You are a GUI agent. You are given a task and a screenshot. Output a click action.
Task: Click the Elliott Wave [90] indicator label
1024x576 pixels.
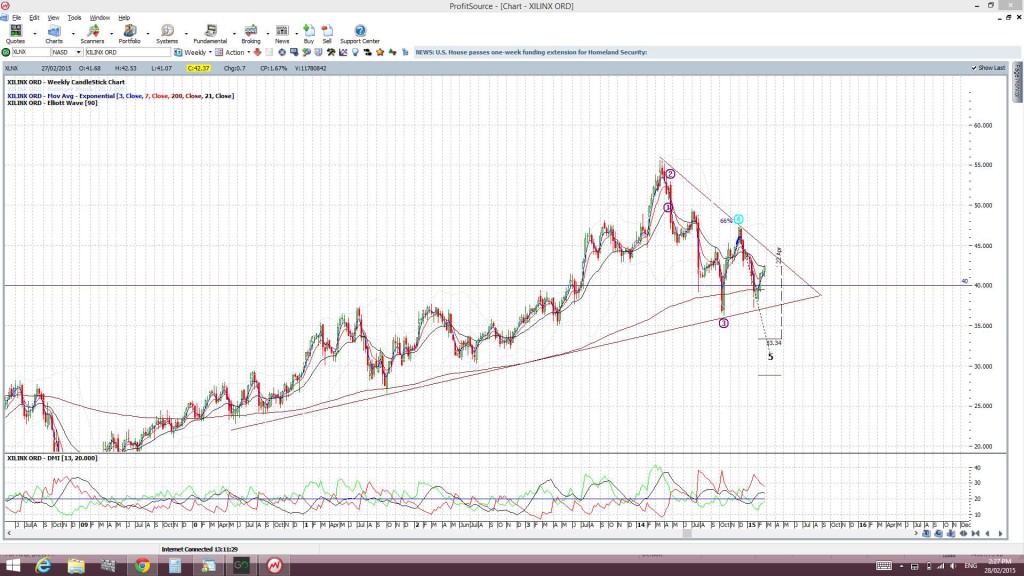tap(52, 103)
